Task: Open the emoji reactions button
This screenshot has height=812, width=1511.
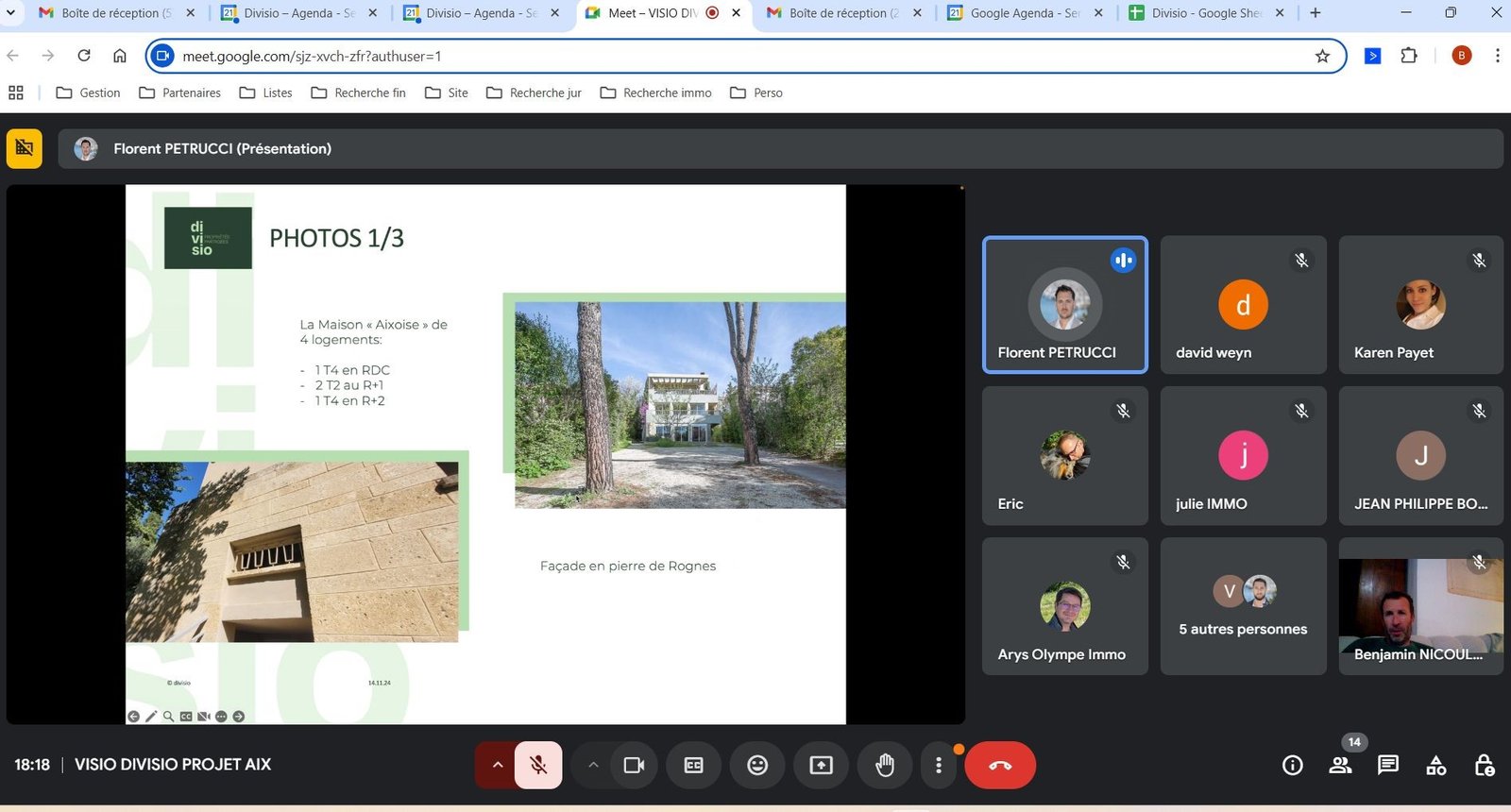Action: 757,765
